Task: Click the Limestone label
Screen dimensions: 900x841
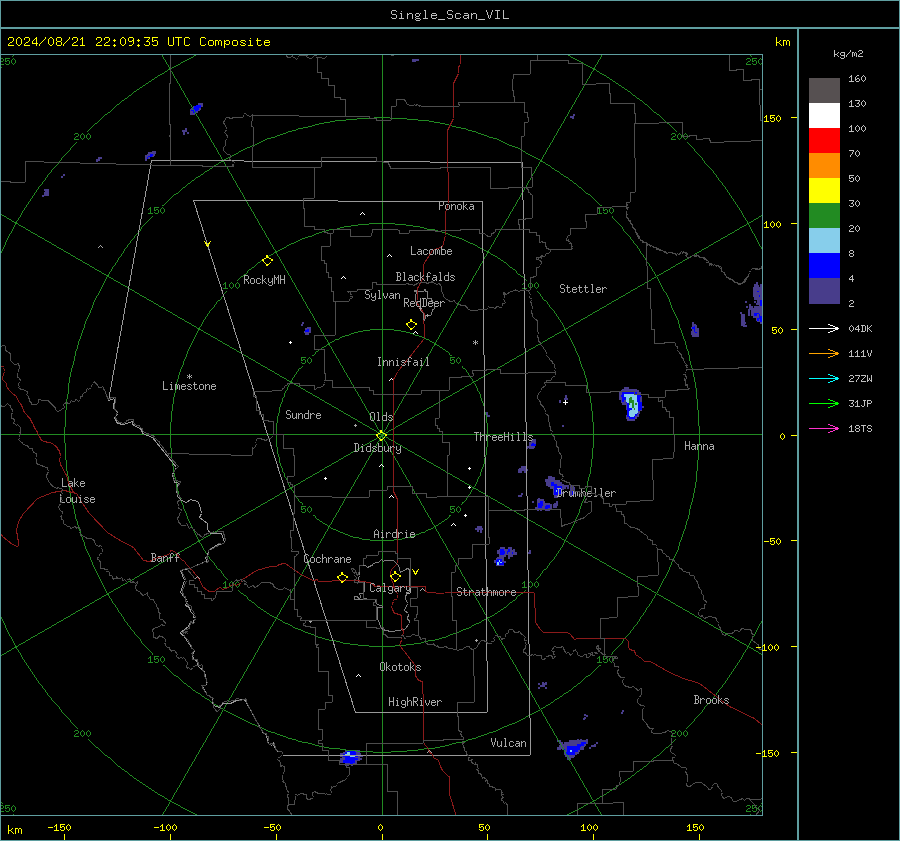Action: (189, 386)
